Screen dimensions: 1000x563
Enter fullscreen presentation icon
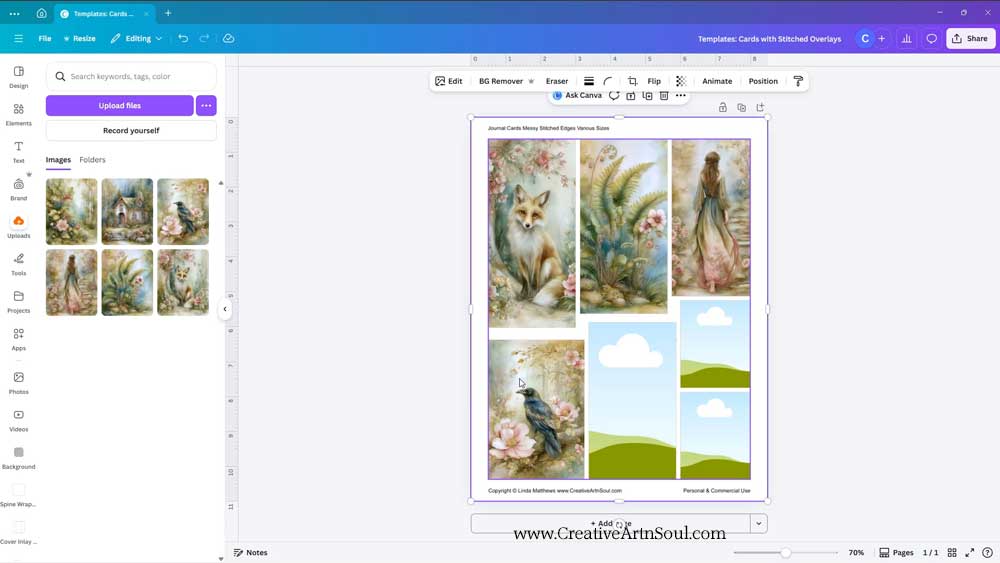tap(969, 553)
